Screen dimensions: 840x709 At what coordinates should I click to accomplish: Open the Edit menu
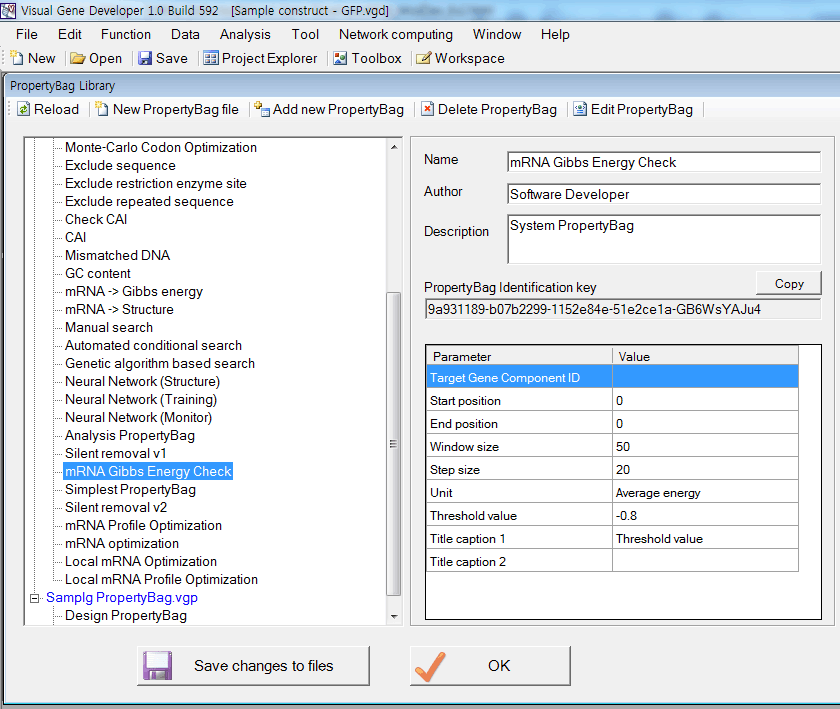coord(70,34)
